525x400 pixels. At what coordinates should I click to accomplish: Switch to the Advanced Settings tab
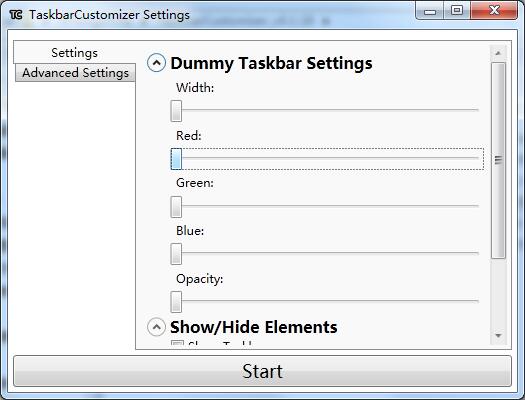click(x=75, y=73)
